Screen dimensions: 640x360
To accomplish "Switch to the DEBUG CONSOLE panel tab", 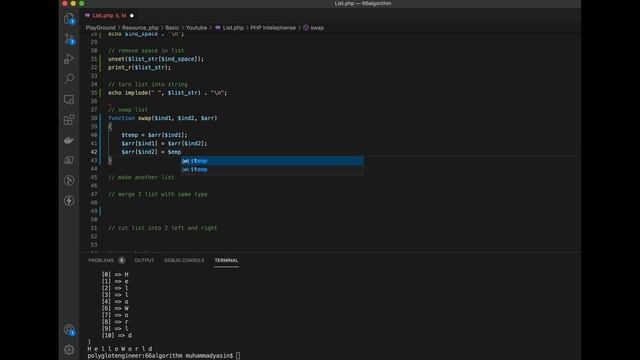I will pyautogui.click(x=184, y=260).
